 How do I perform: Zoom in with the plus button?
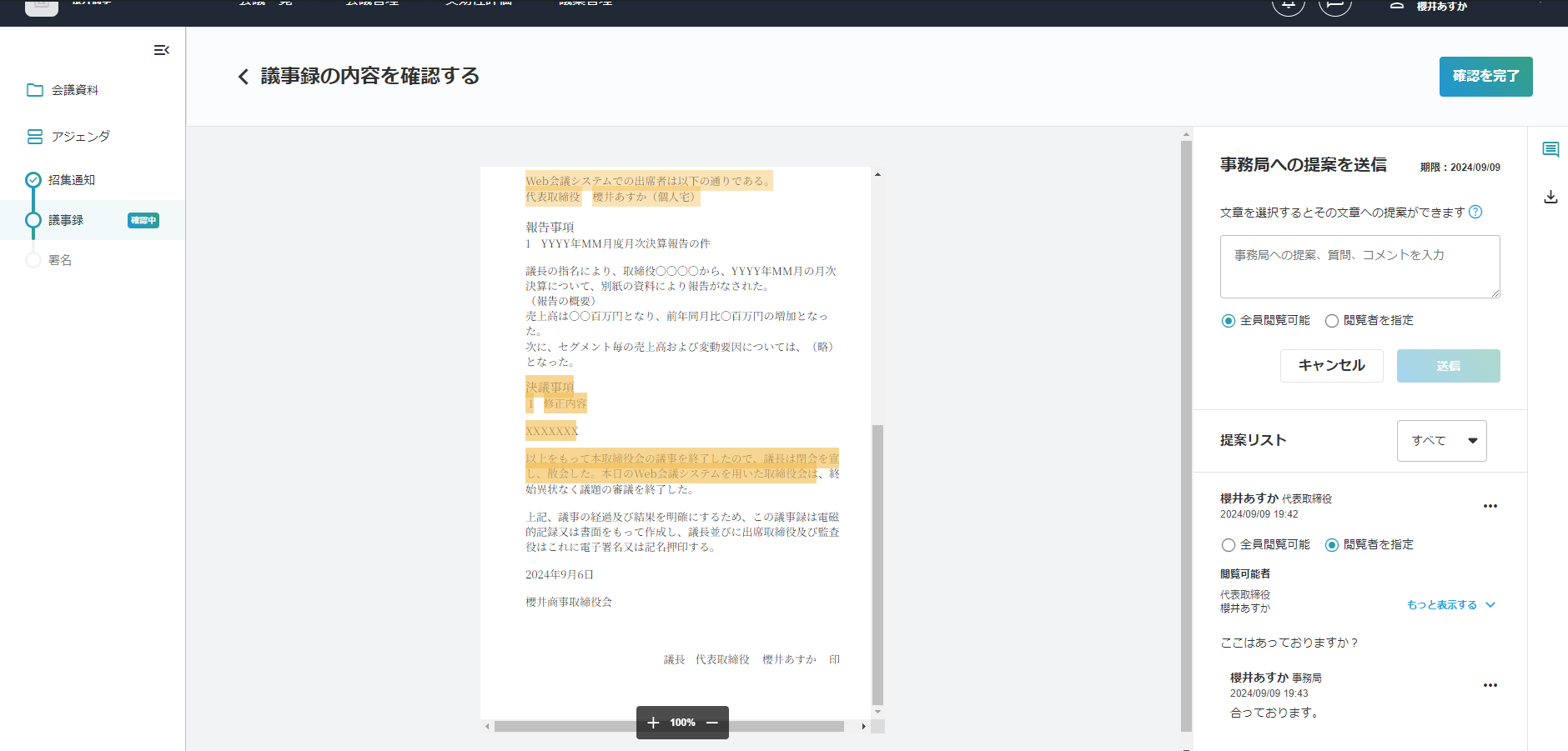point(653,723)
